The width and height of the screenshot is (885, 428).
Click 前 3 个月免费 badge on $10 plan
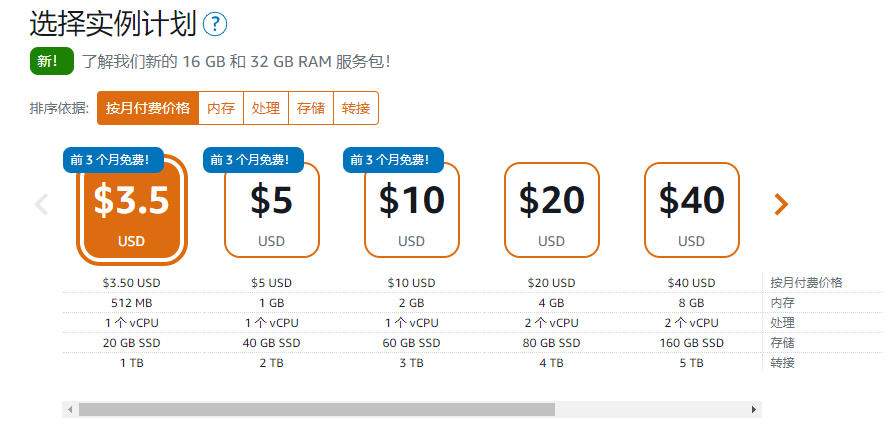coord(393,159)
